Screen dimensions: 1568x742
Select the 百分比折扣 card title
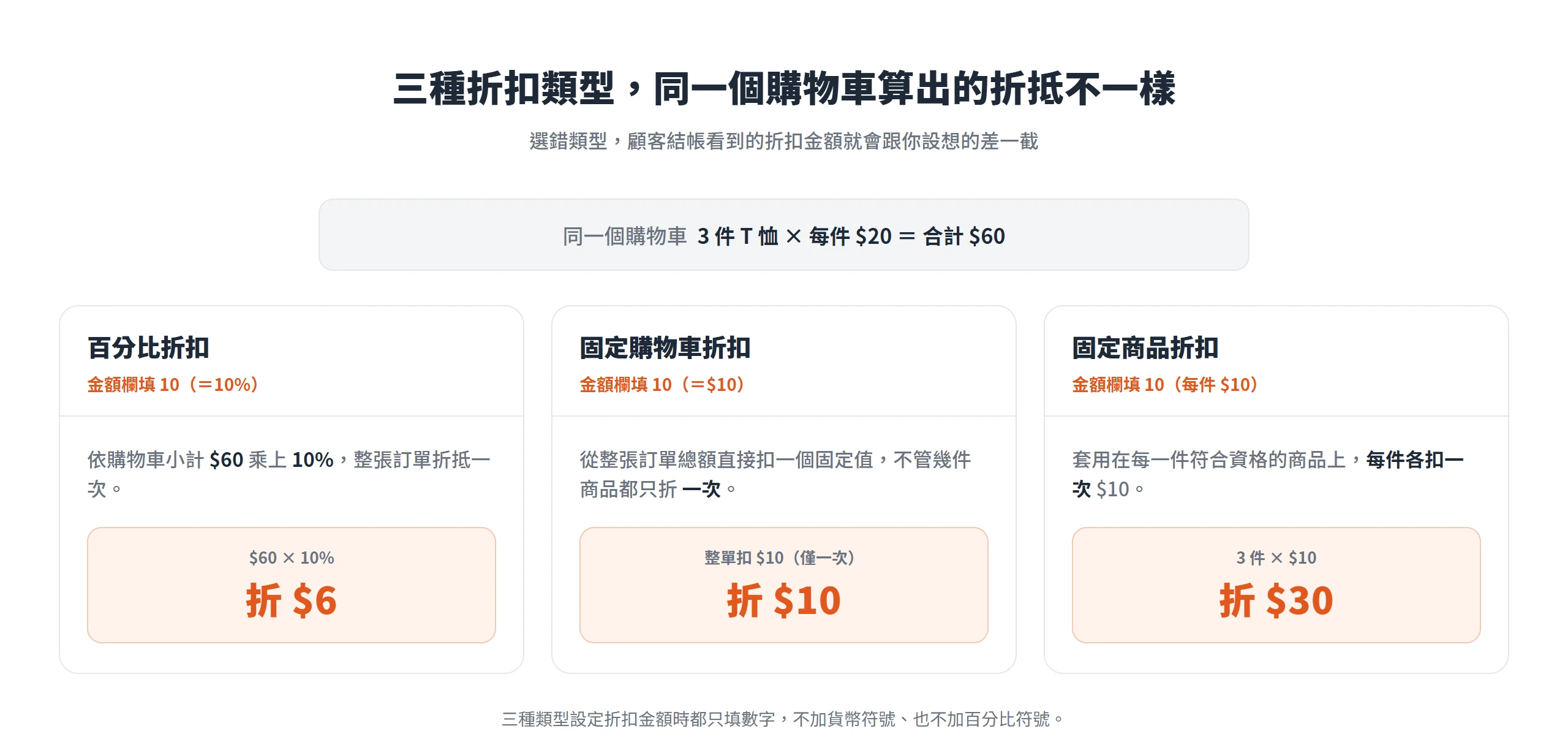coord(149,348)
